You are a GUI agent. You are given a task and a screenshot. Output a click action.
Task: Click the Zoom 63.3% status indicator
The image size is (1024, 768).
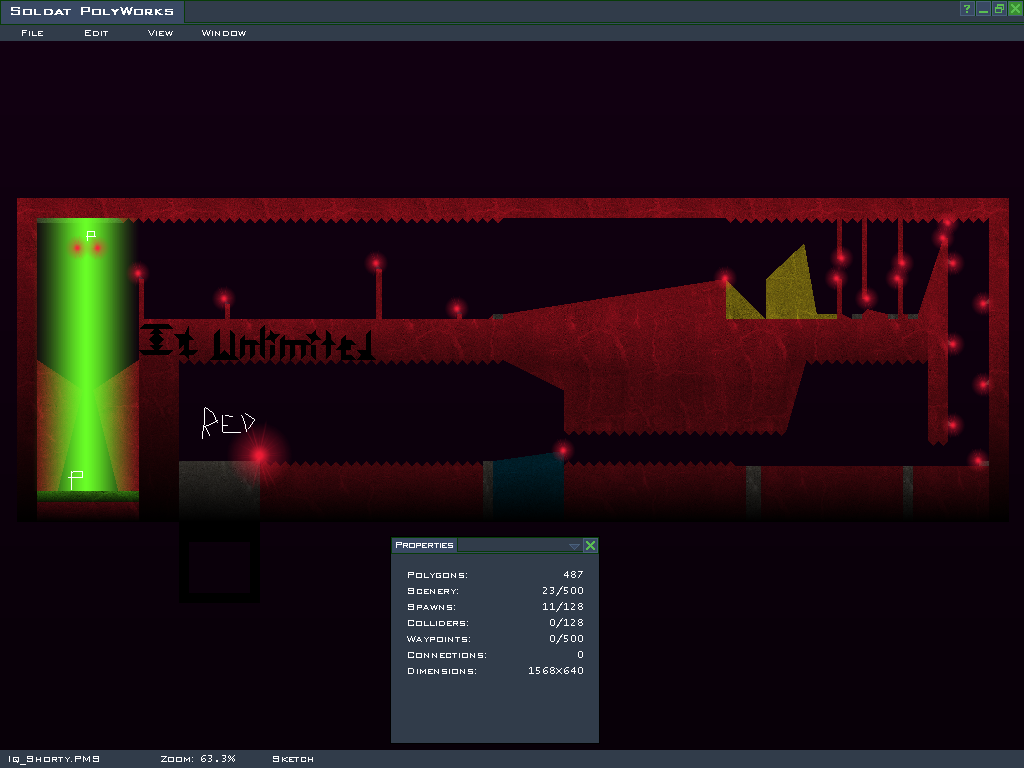(198, 759)
